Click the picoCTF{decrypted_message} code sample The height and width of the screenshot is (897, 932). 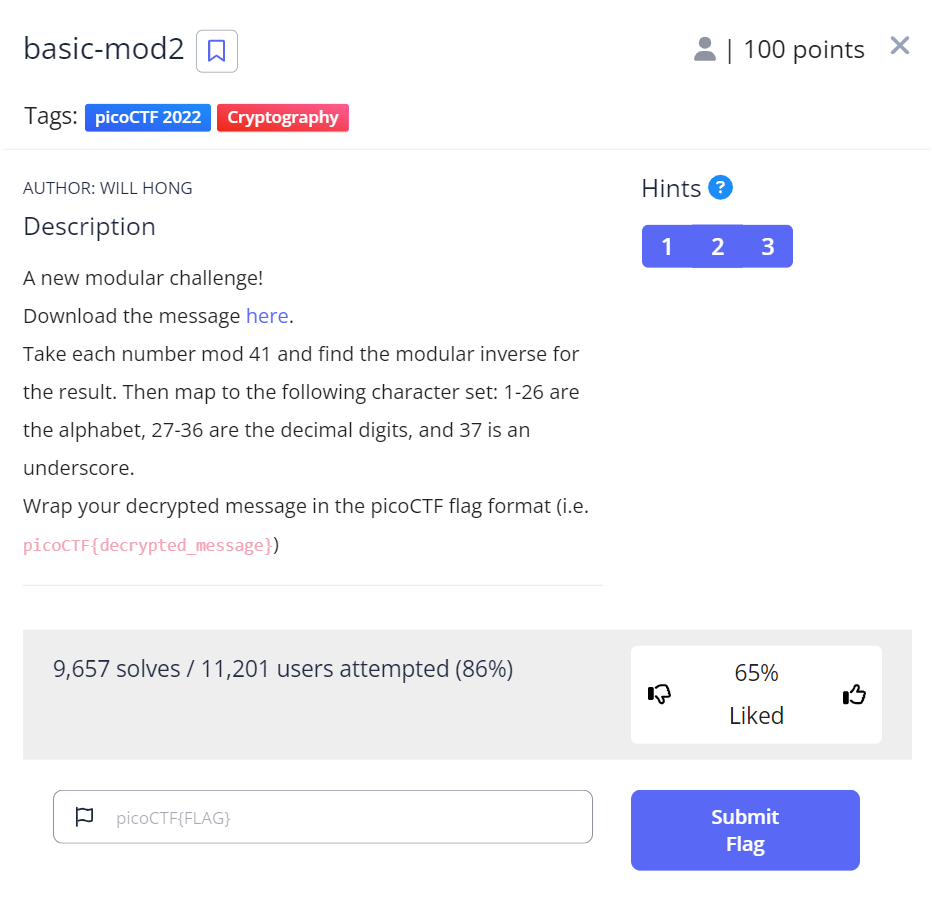point(148,545)
